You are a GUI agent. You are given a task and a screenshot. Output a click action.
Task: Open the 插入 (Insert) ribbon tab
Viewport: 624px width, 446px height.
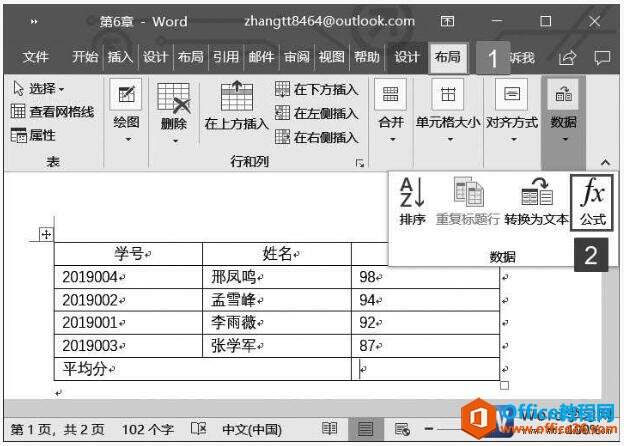pyautogui.click(x=120, y=57)
